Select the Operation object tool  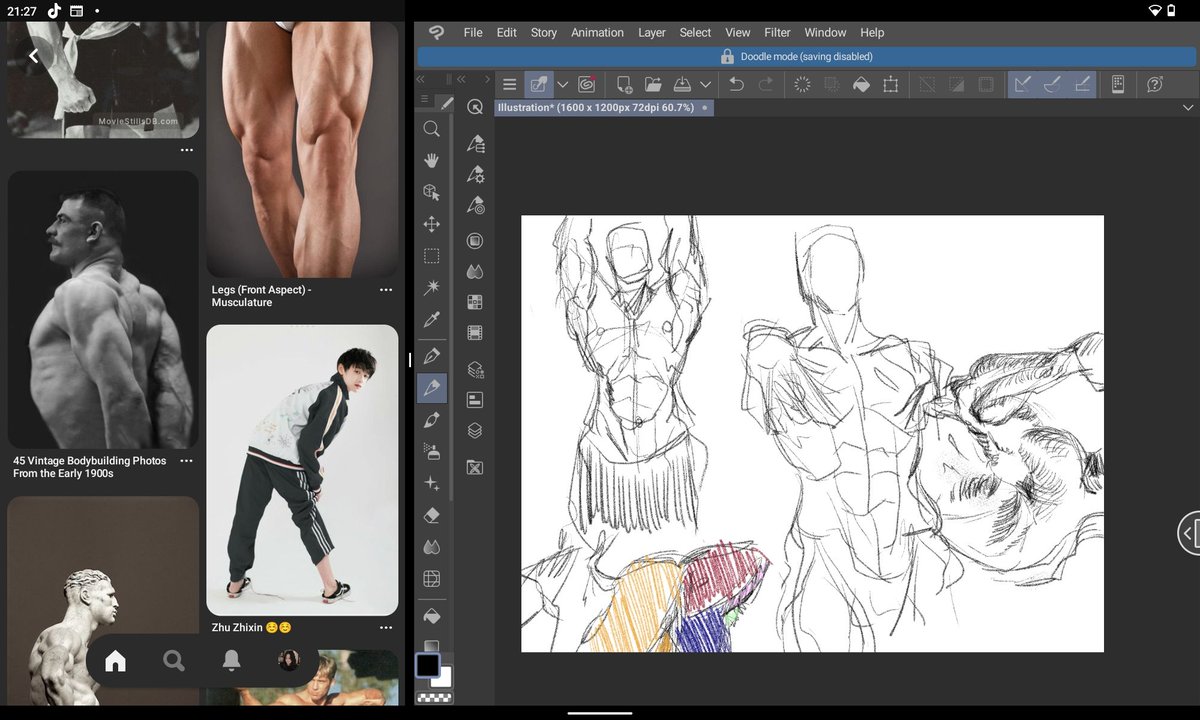click(432, 193)
